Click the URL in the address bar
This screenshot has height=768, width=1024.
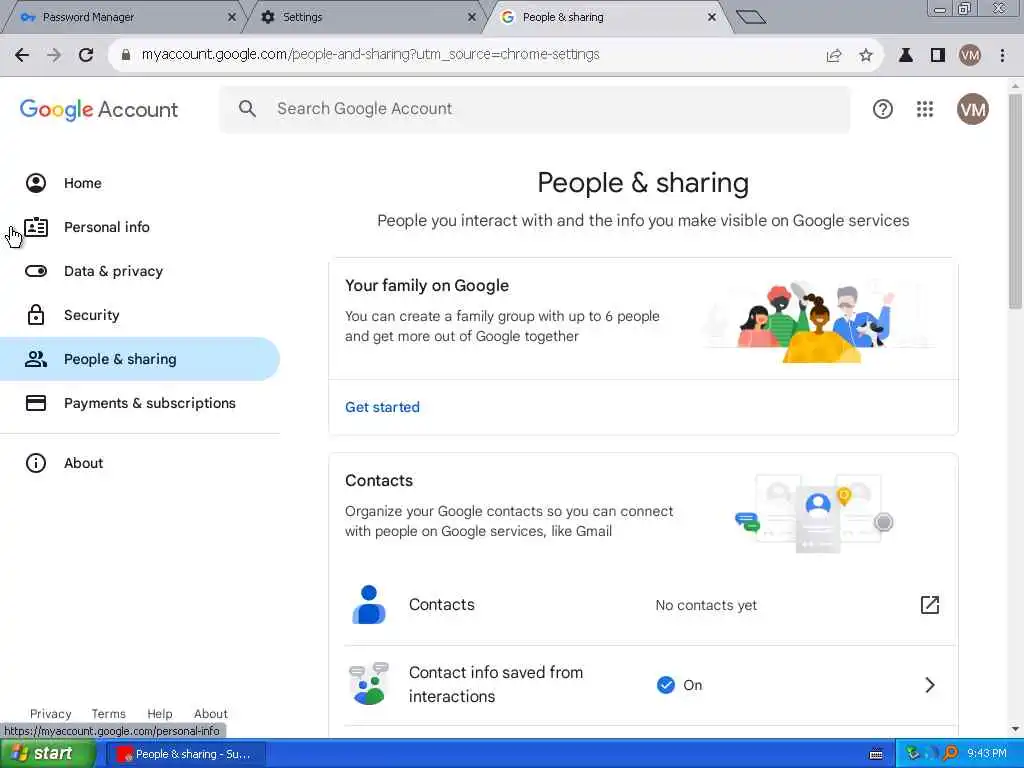coord(370,55)
